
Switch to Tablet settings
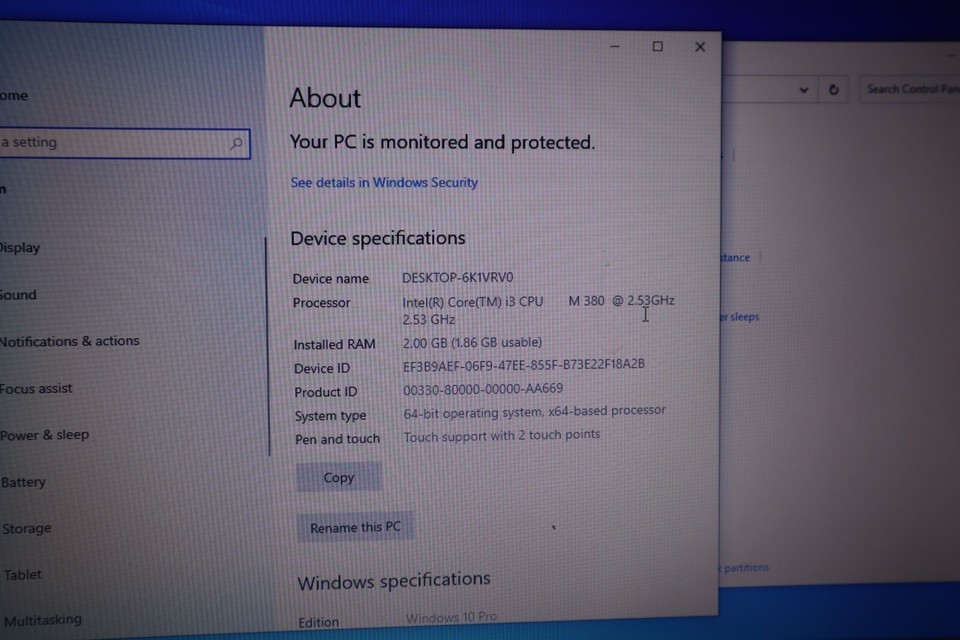23,575
